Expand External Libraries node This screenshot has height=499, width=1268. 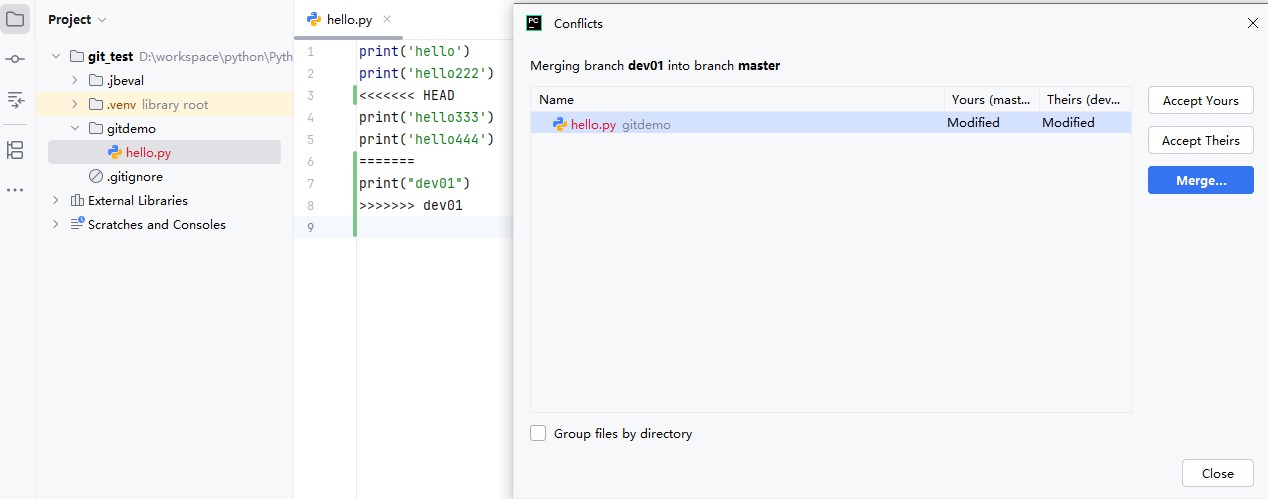point(56,200)
